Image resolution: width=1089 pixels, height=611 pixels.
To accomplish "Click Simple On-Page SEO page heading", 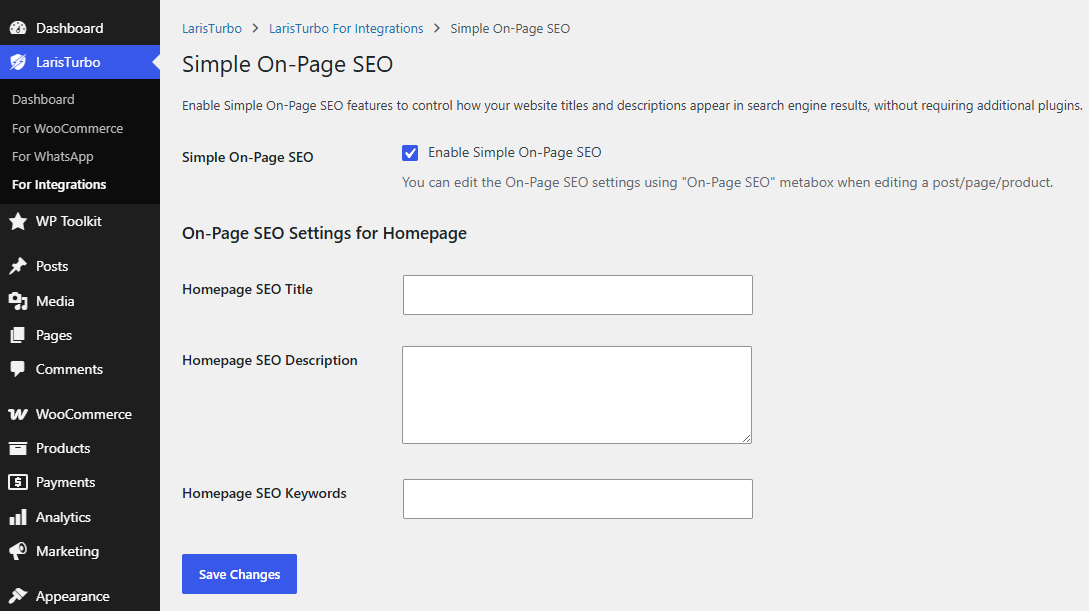I will point(288,64).
